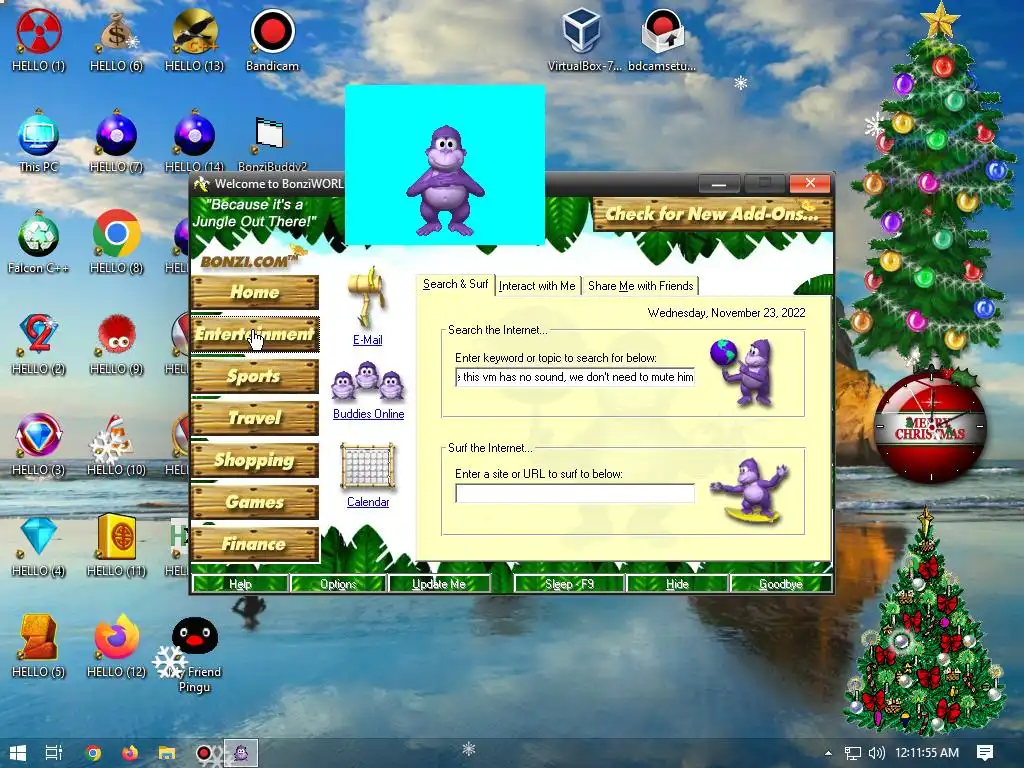Click the Buddies Online gorillas icon
This screenshot has height=768, width=1024.
click(368, 380)
